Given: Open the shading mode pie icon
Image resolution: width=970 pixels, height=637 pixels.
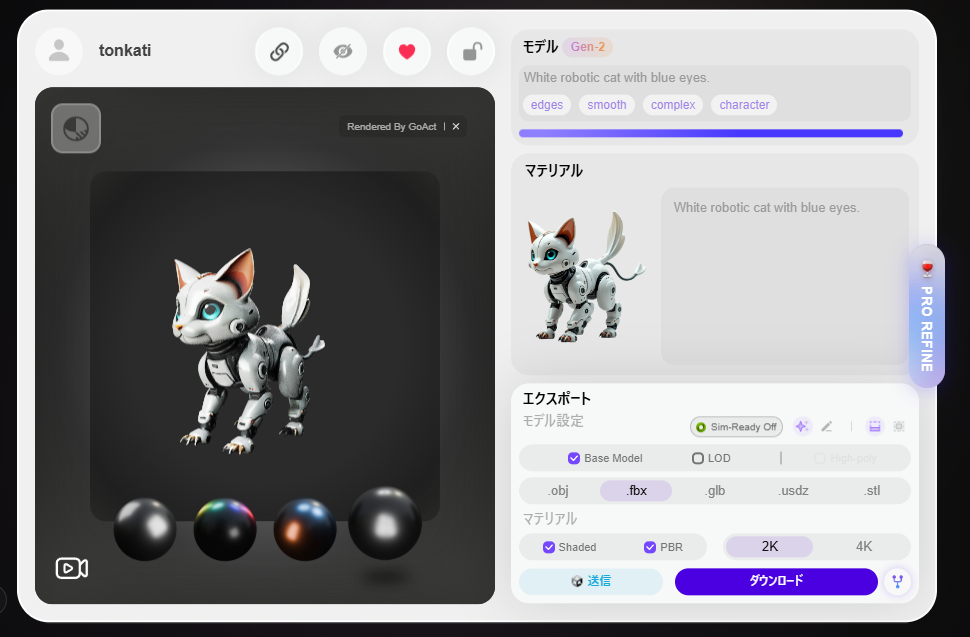Looking at the screenshot, I should [x=76, y=128].
